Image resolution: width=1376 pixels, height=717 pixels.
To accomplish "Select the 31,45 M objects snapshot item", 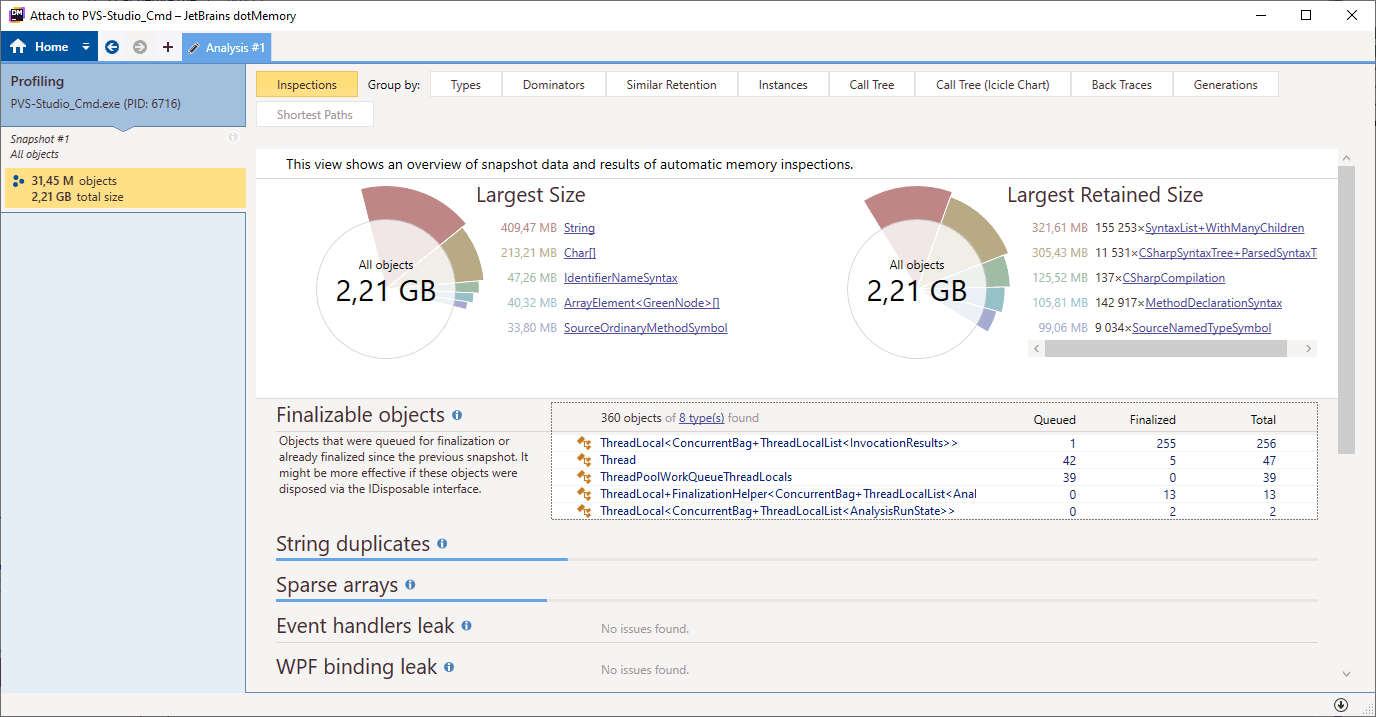I will click(125, 188).
